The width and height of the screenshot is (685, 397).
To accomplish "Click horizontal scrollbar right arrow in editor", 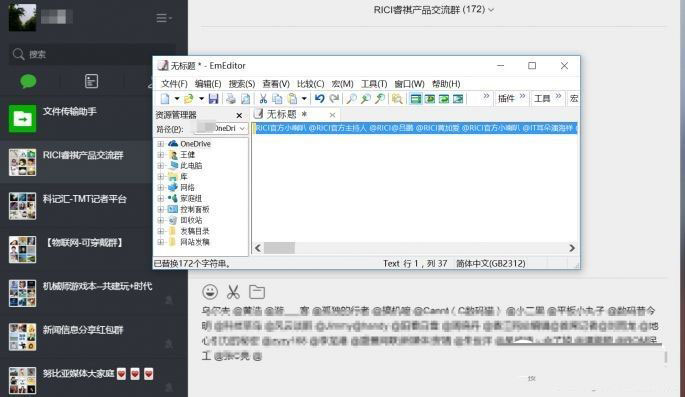I will coord(572,248).
